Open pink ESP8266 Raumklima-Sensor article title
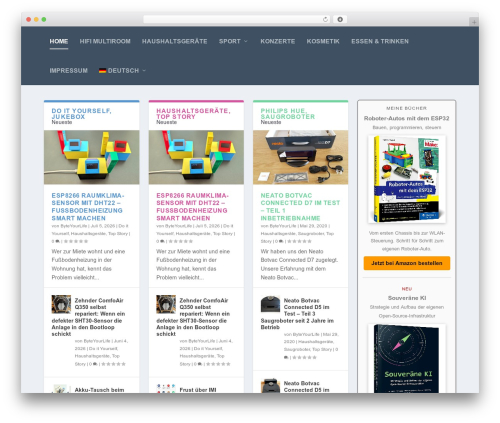Image resolution: width=500 pixels, height=423 pixels. point(192,207)
